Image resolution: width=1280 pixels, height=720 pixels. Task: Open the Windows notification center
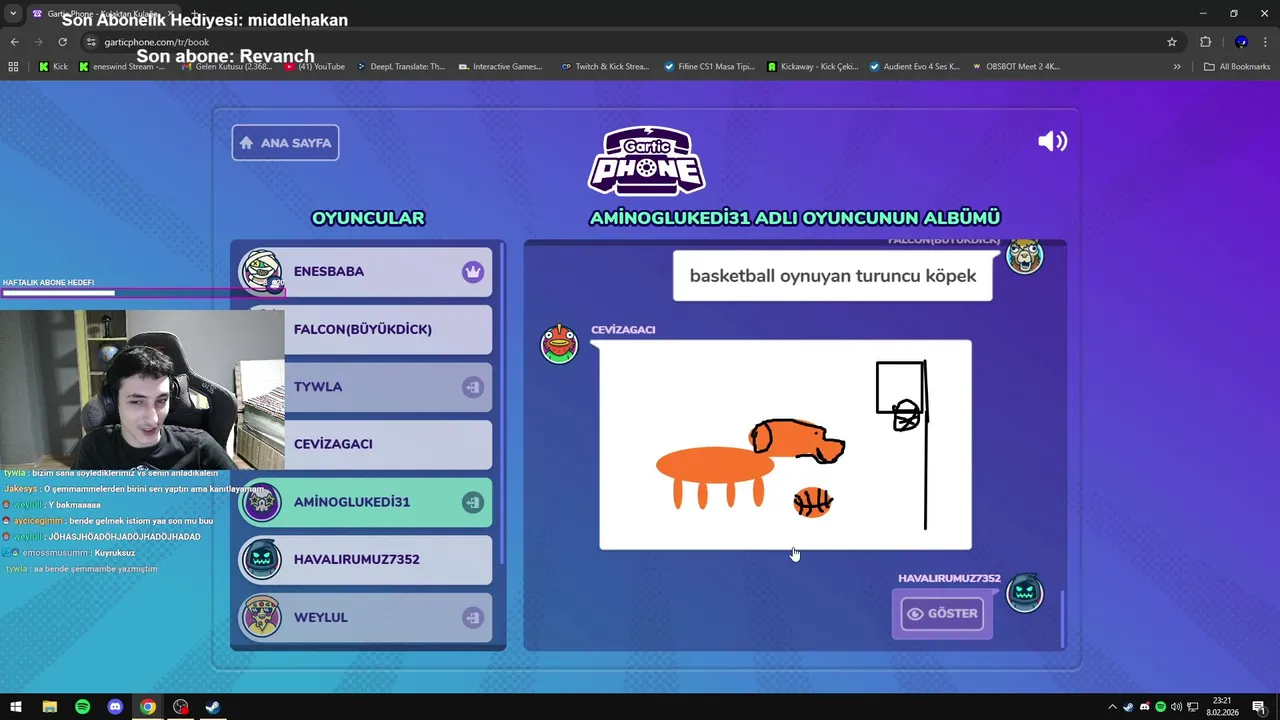(x=1259, y=707)
